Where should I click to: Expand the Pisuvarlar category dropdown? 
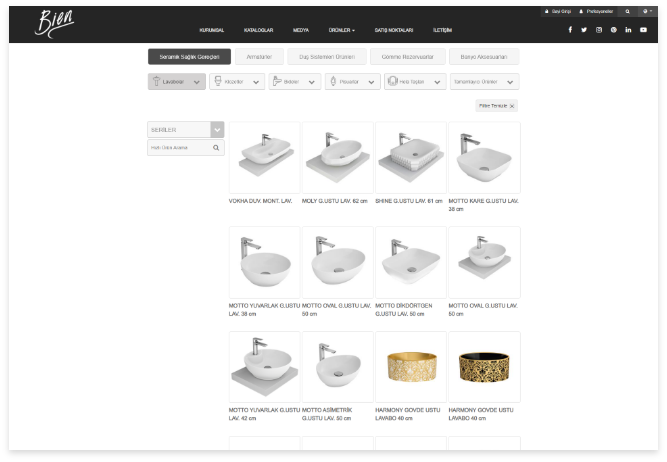point(352,82)
